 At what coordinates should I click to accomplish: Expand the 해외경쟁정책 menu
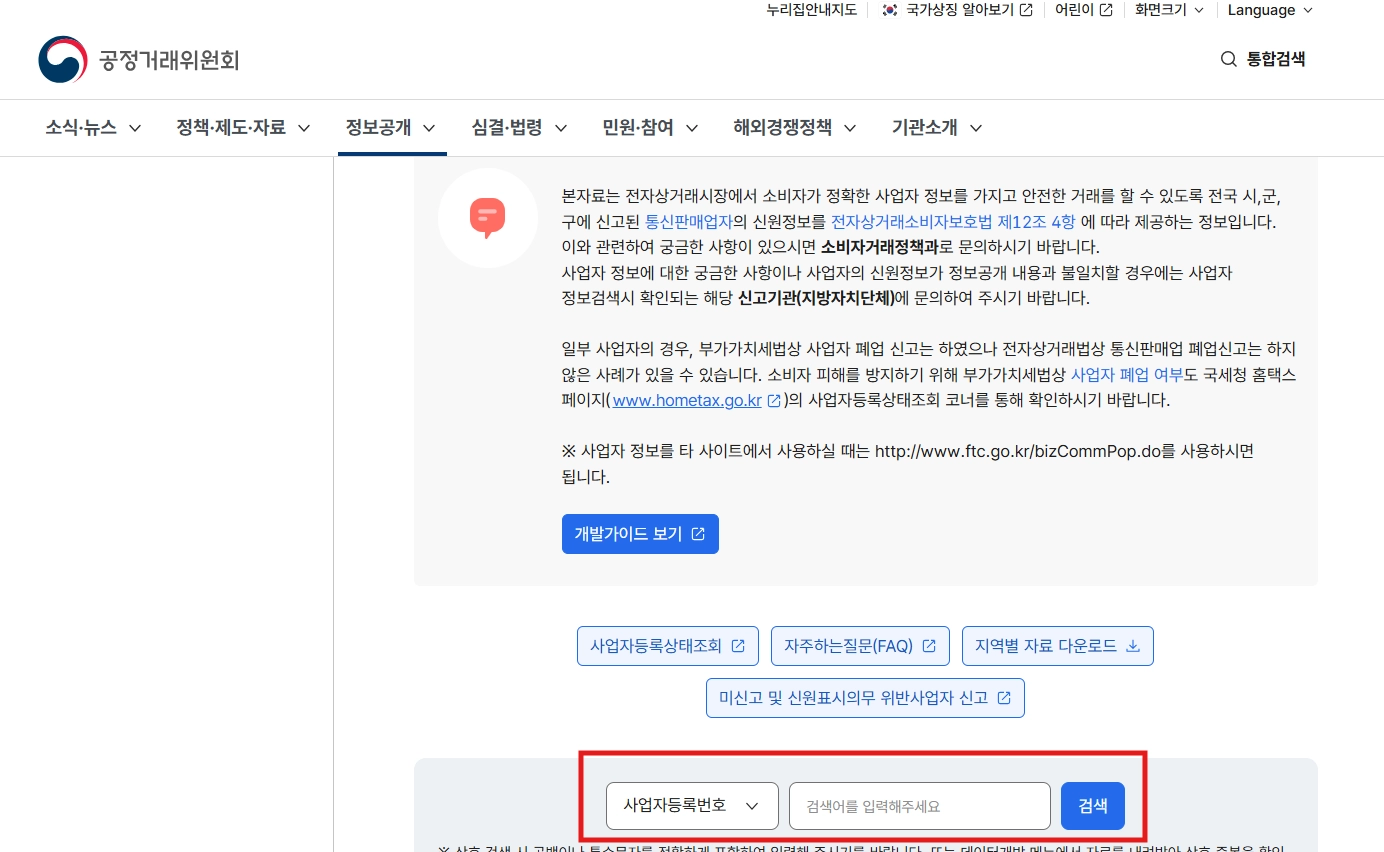(x=795, y=128)
